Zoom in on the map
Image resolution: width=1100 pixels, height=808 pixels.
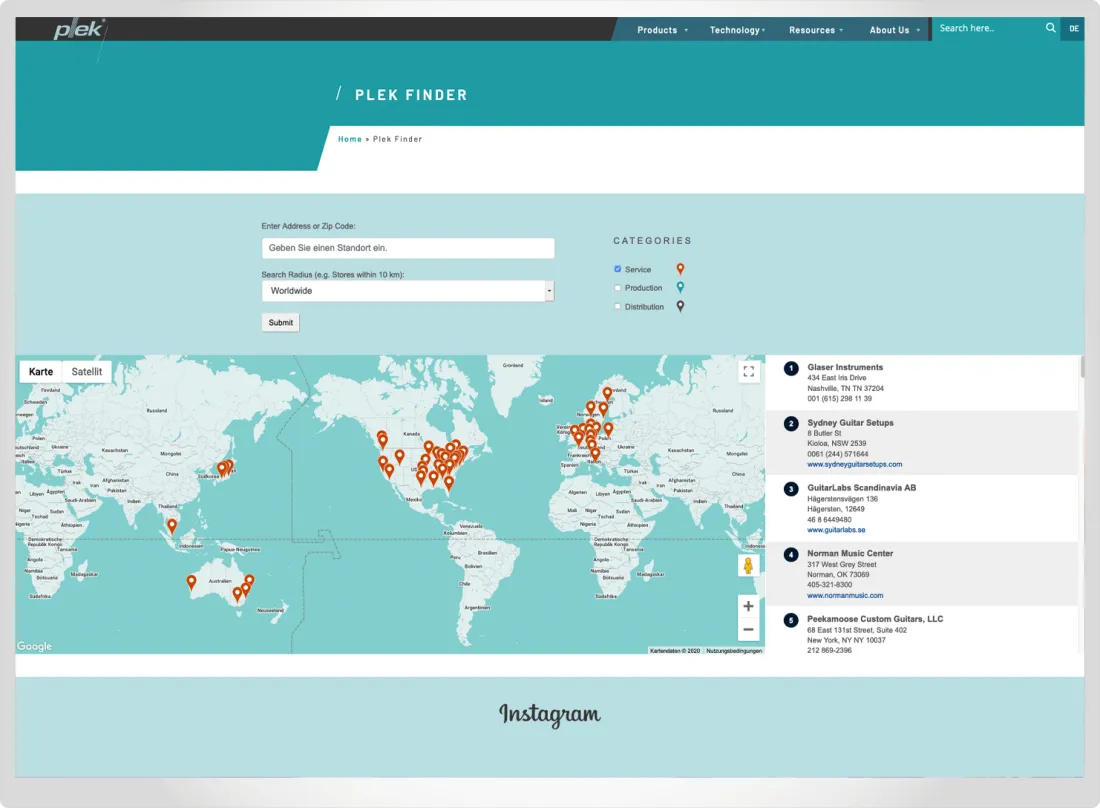pyautogui.click(x=748, y=606)
